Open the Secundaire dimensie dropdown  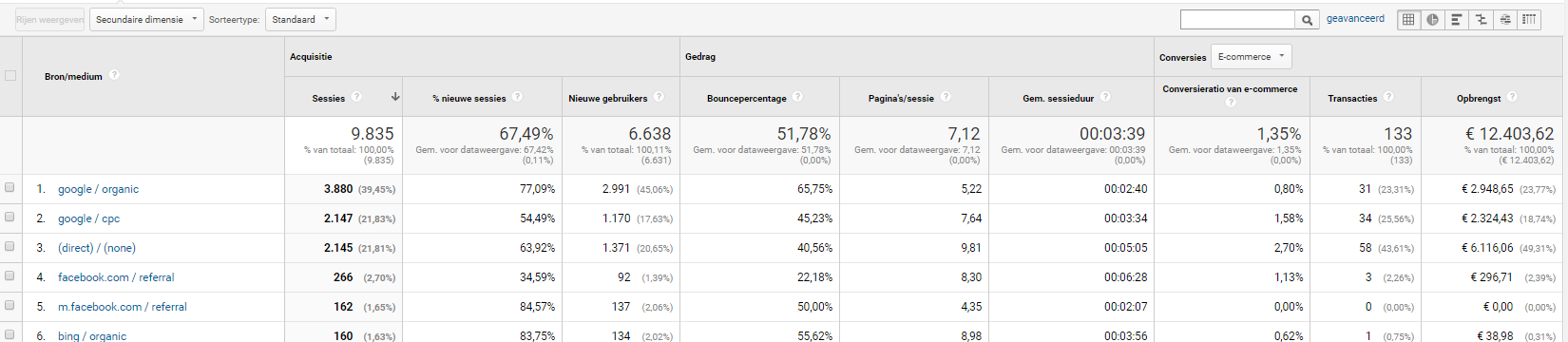pos(146,19)
